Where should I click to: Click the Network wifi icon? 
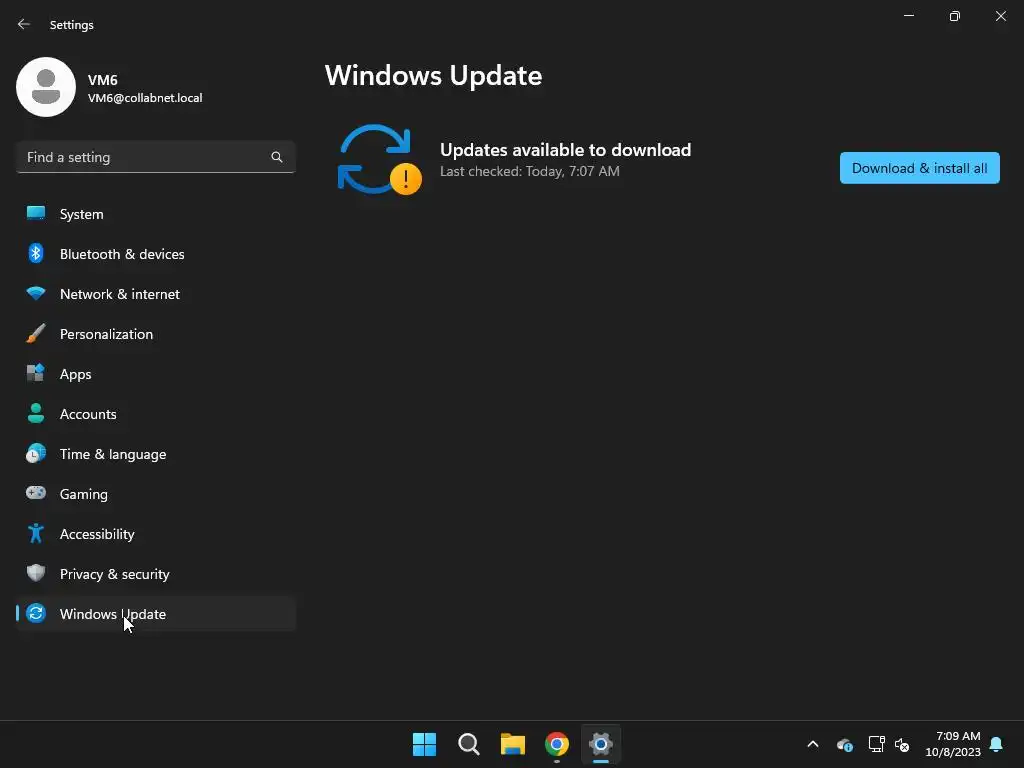pos(36,293)
